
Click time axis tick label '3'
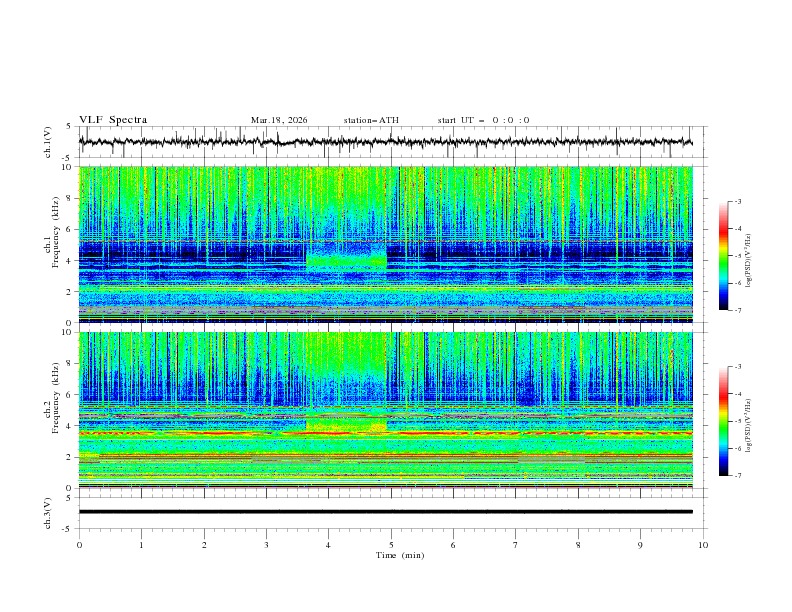[266, 545]
